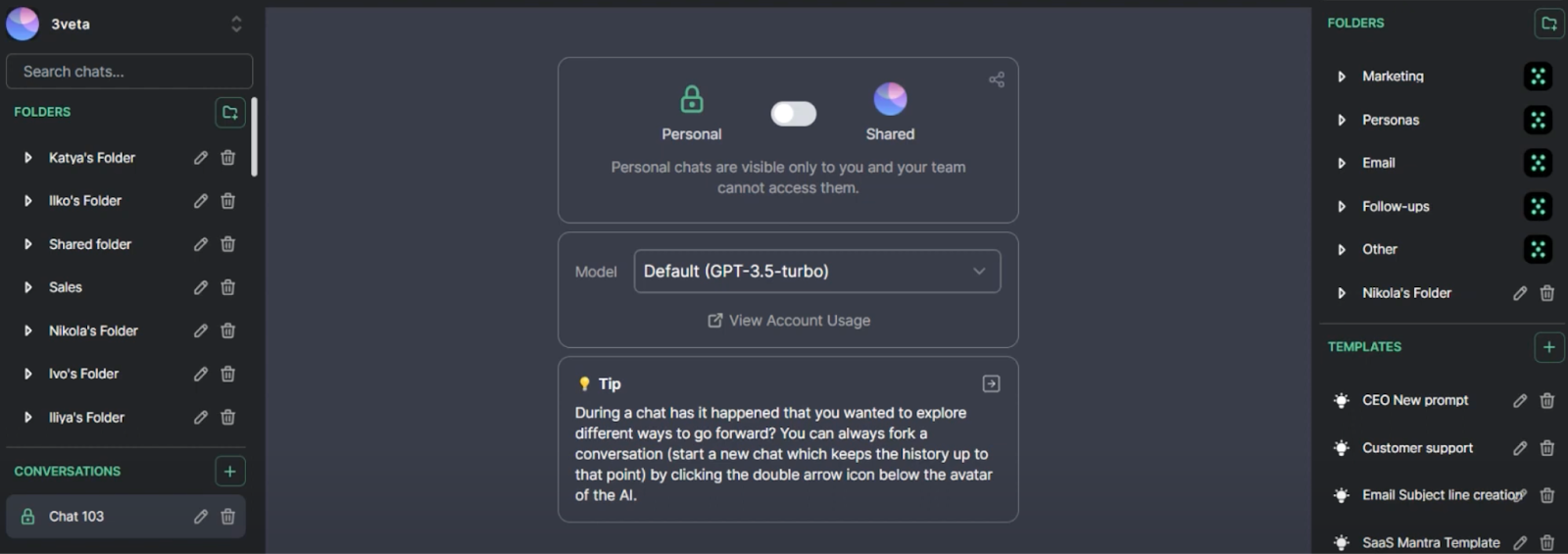Viewport: 1568px width, 554px height.
Task: Click the share icon in Personal/Shared card
Action: point(997,79)
